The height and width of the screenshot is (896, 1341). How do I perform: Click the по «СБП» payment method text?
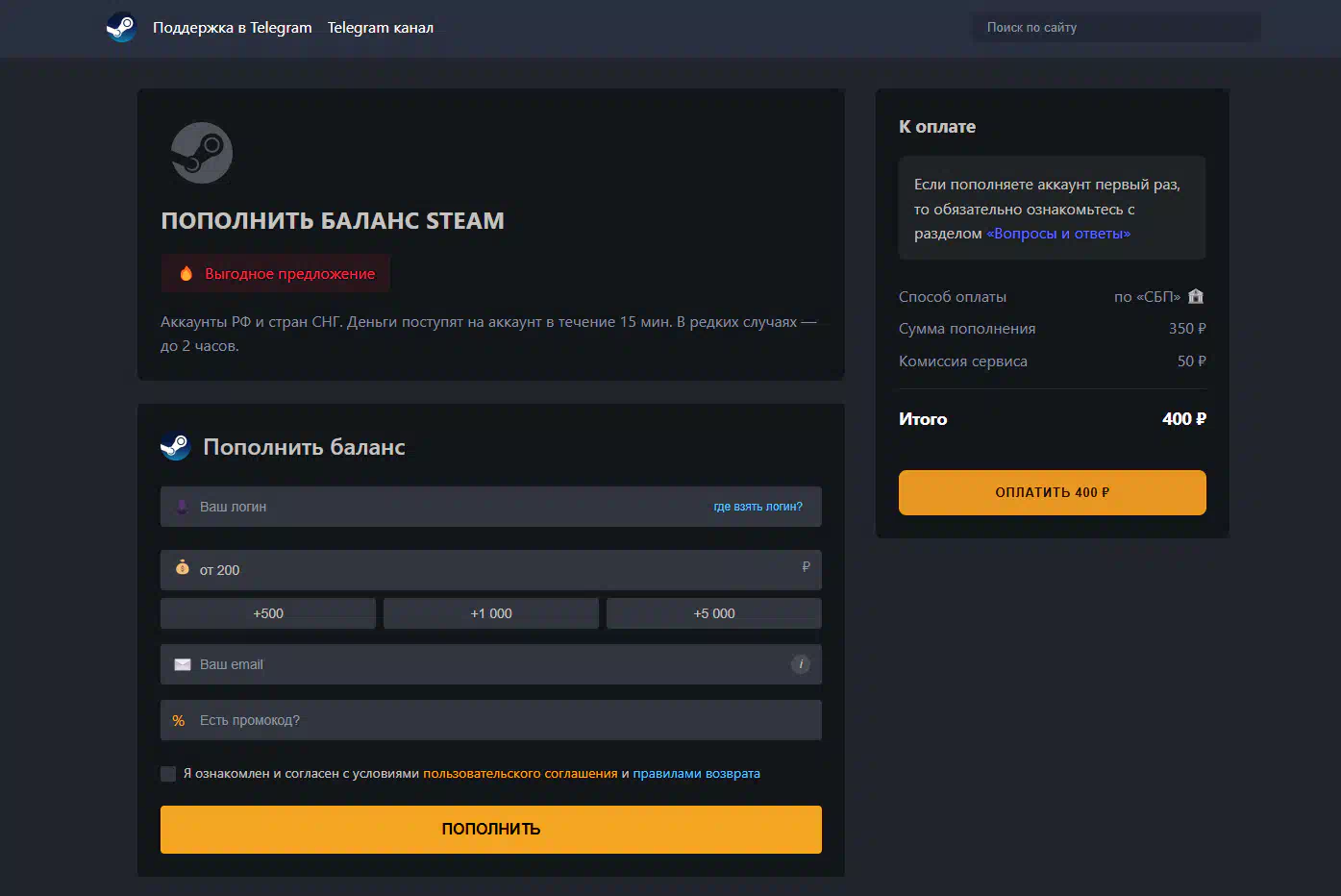point(1147,297)
